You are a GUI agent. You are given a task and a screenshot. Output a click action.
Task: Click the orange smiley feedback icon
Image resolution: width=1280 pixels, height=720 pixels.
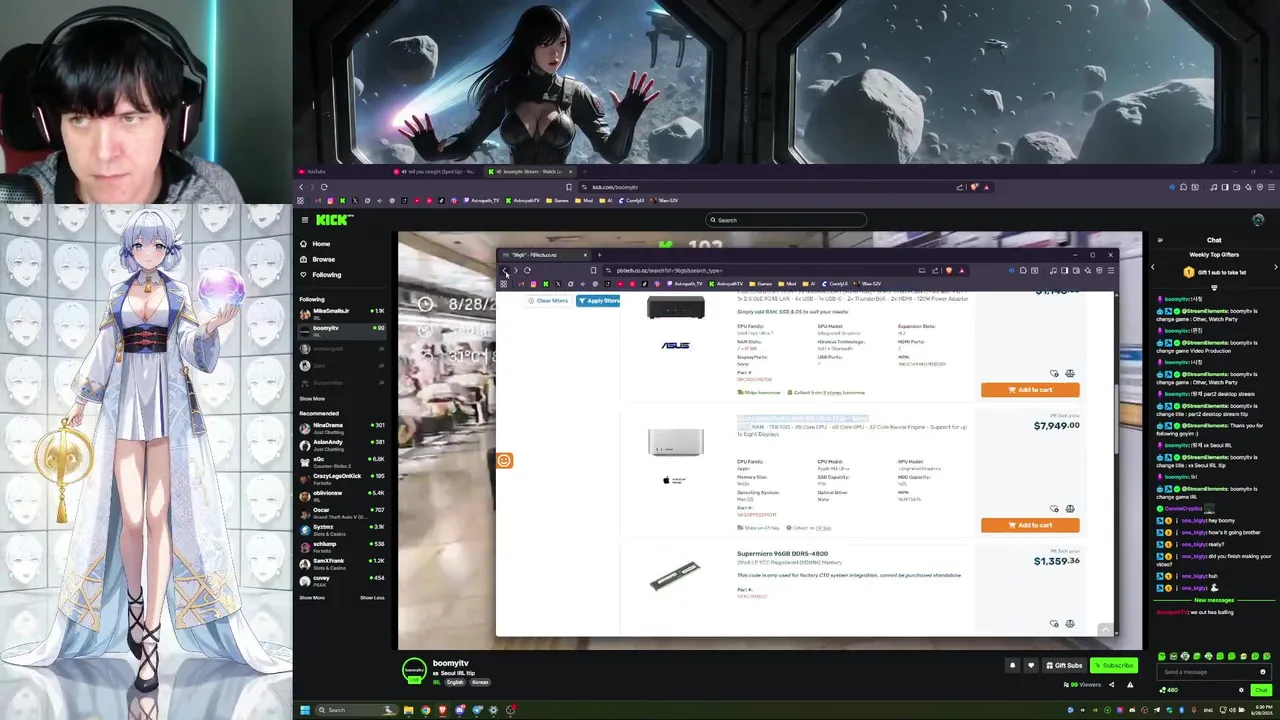(x=504, y=460)
